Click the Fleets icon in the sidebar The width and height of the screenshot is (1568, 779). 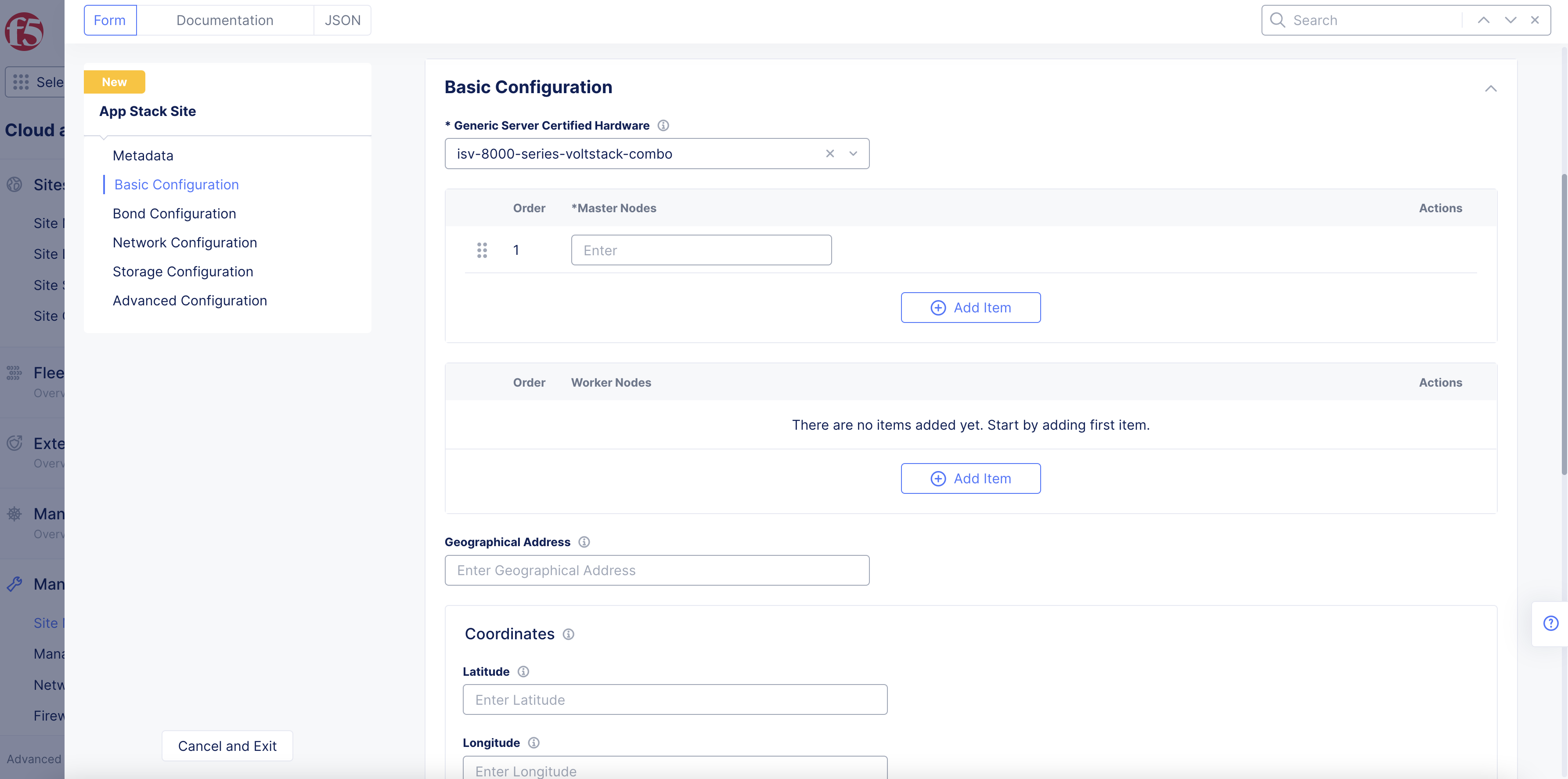coord(14,373)
